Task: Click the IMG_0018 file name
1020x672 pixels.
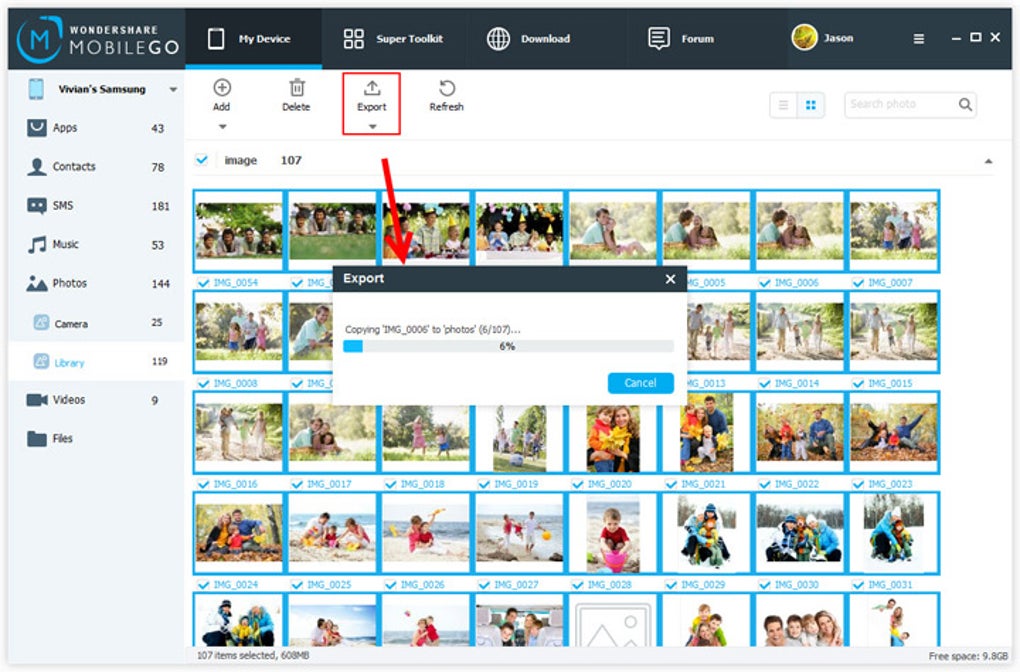Action: click(x=423, y=484)
